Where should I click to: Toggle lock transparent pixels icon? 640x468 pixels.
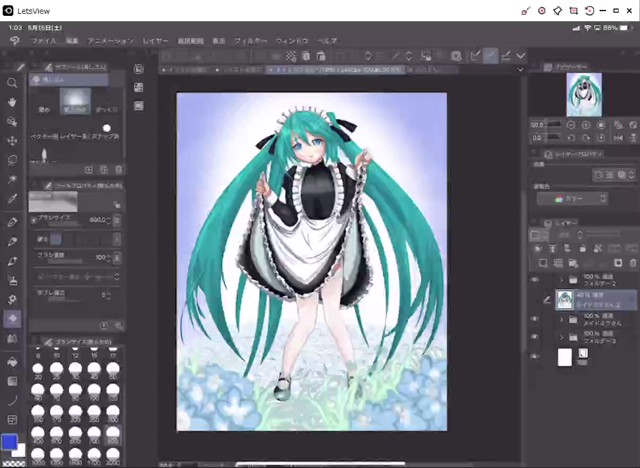(x=598, y=248)
